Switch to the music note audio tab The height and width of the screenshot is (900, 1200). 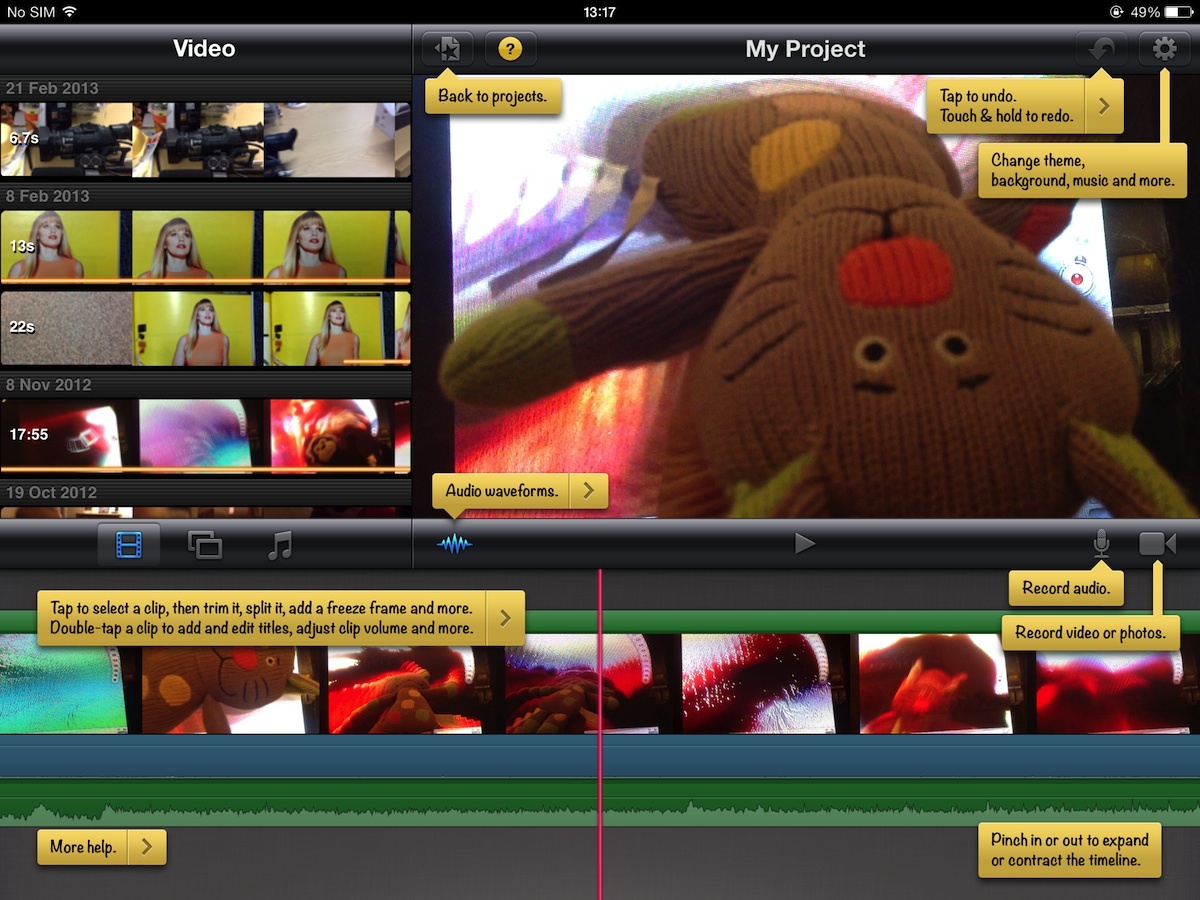click(280, 545)
